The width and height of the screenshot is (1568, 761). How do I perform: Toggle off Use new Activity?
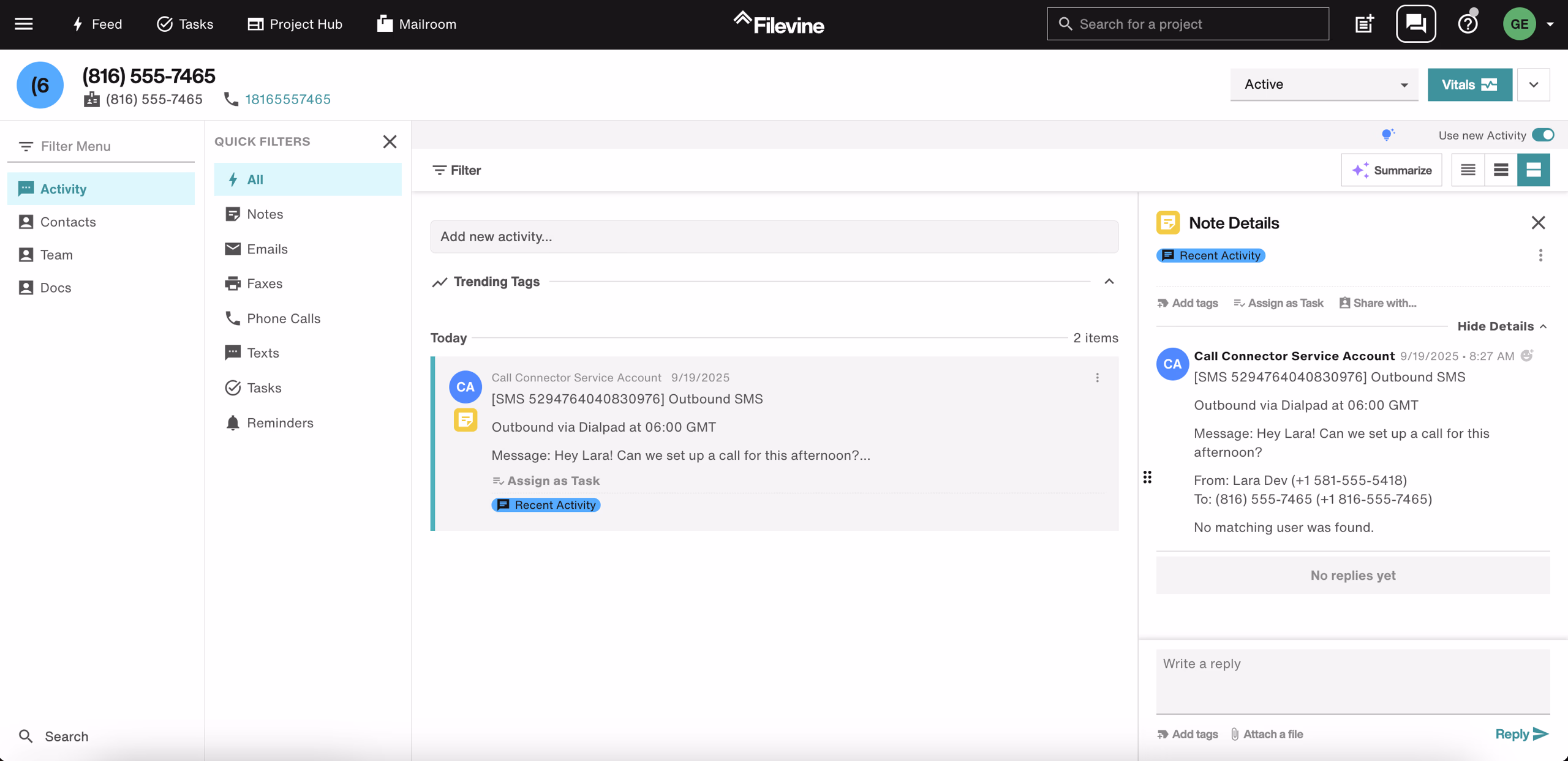[x=1542, y=135]
